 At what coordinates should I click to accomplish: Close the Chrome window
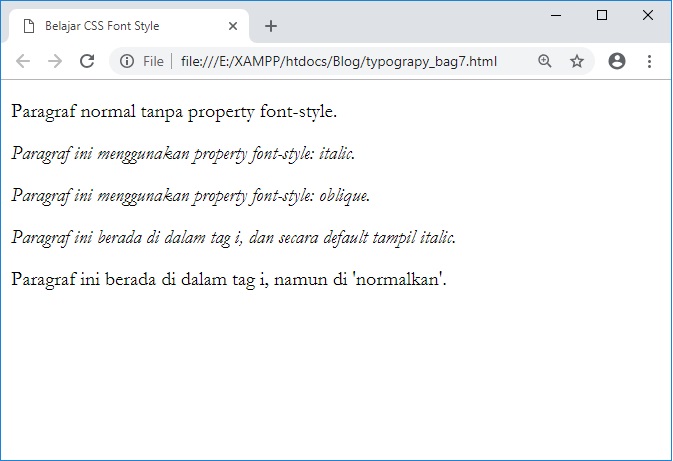(647, 15)
